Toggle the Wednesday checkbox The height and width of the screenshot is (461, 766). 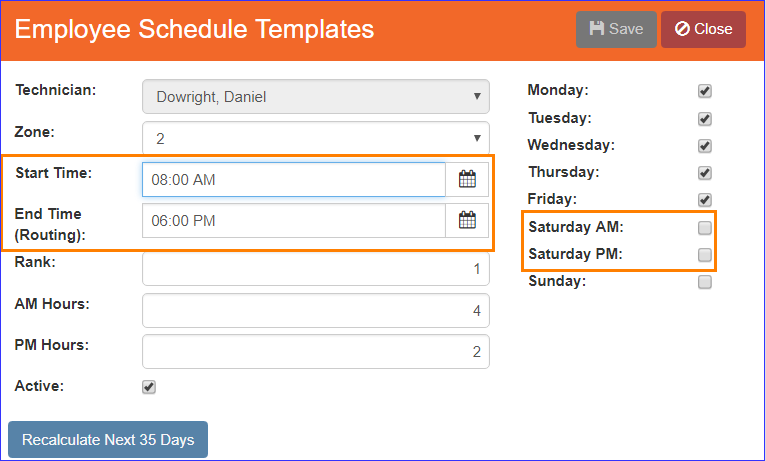click(704, 146)
